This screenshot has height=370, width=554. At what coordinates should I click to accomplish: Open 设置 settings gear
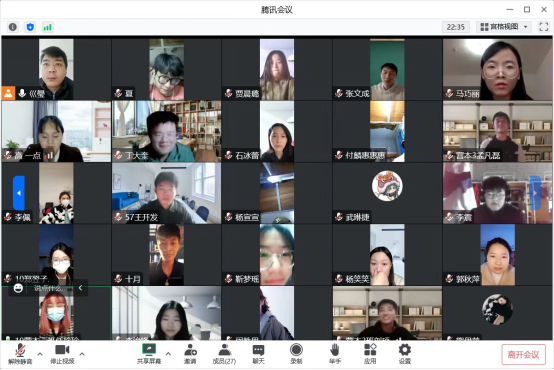tap(405, 354)
